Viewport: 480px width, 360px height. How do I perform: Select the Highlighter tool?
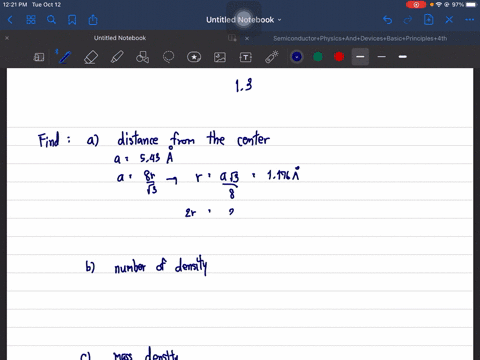[117, 57]
